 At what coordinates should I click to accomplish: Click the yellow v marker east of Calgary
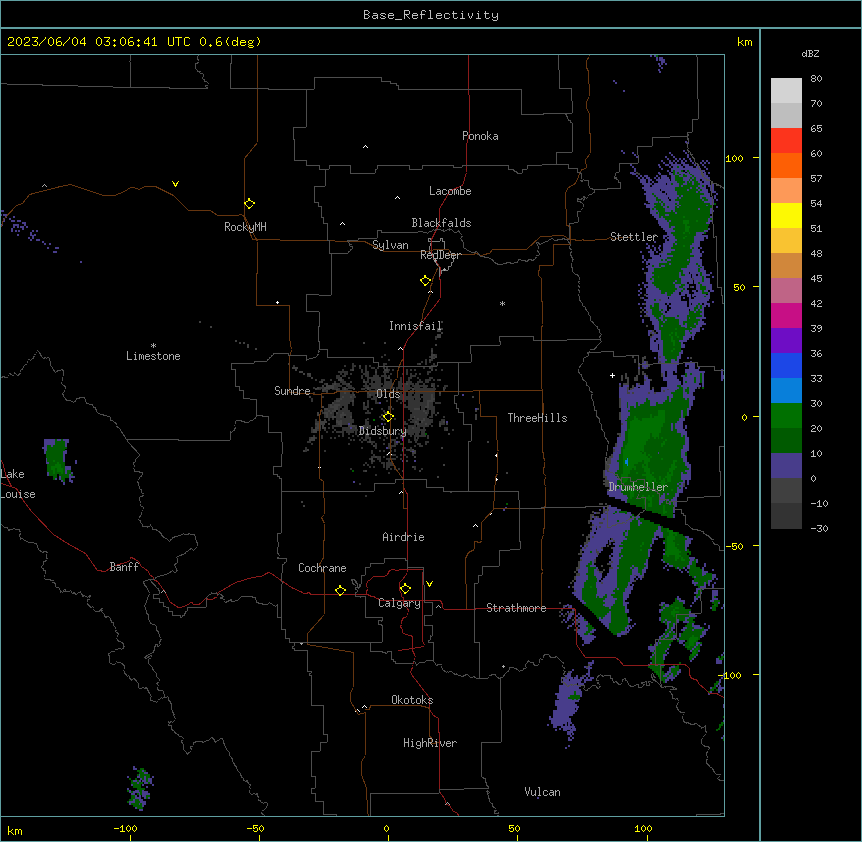coord(429,584)
